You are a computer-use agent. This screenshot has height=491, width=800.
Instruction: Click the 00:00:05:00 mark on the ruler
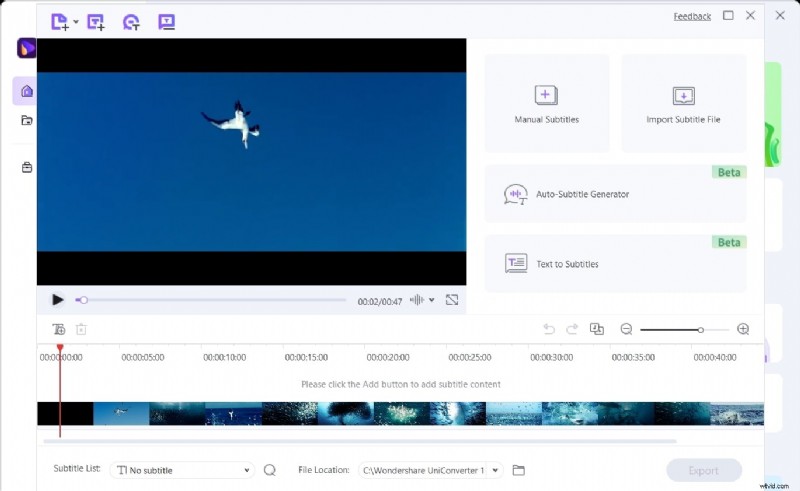143,357
